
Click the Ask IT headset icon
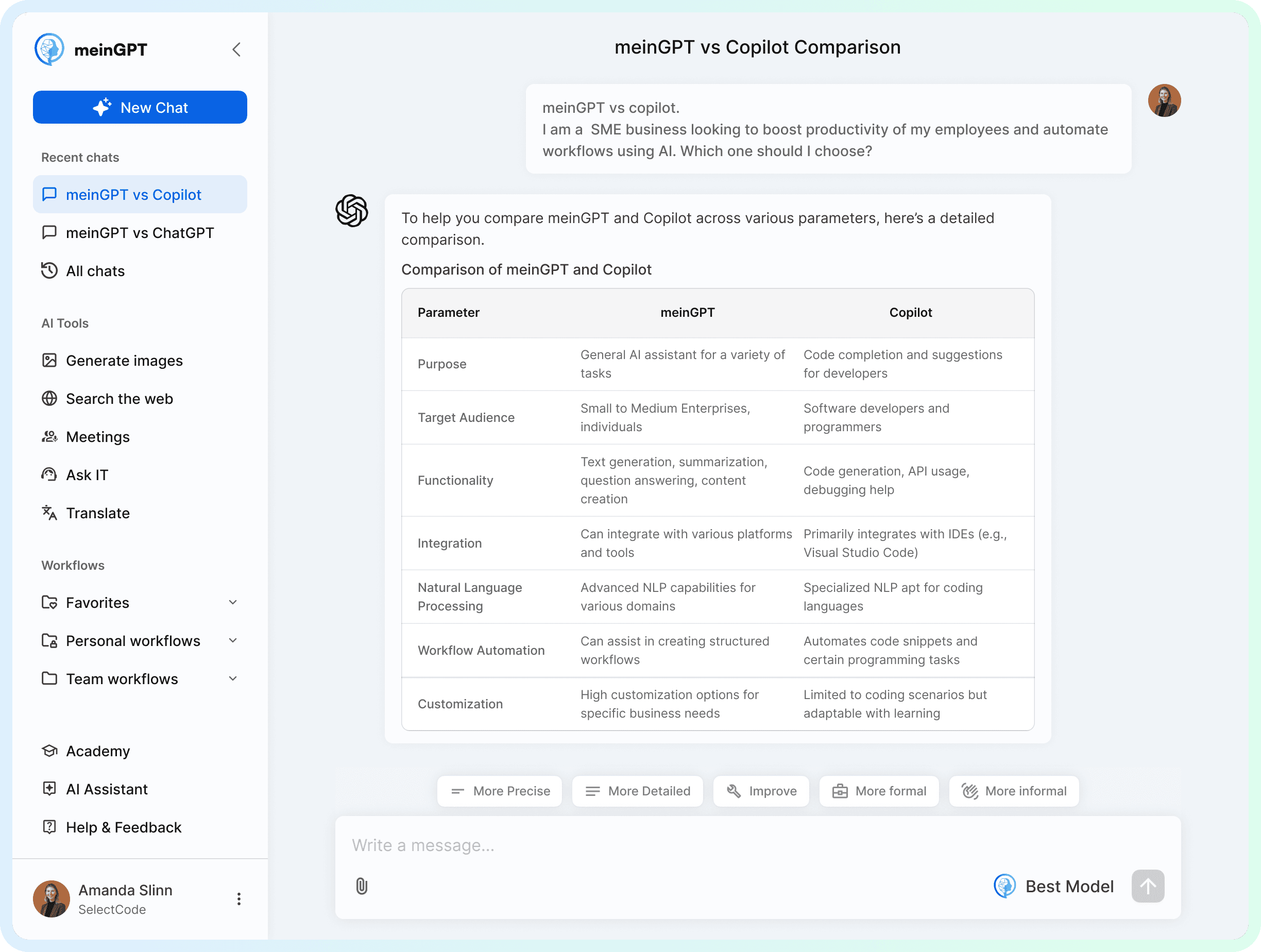tap(49, 475)
